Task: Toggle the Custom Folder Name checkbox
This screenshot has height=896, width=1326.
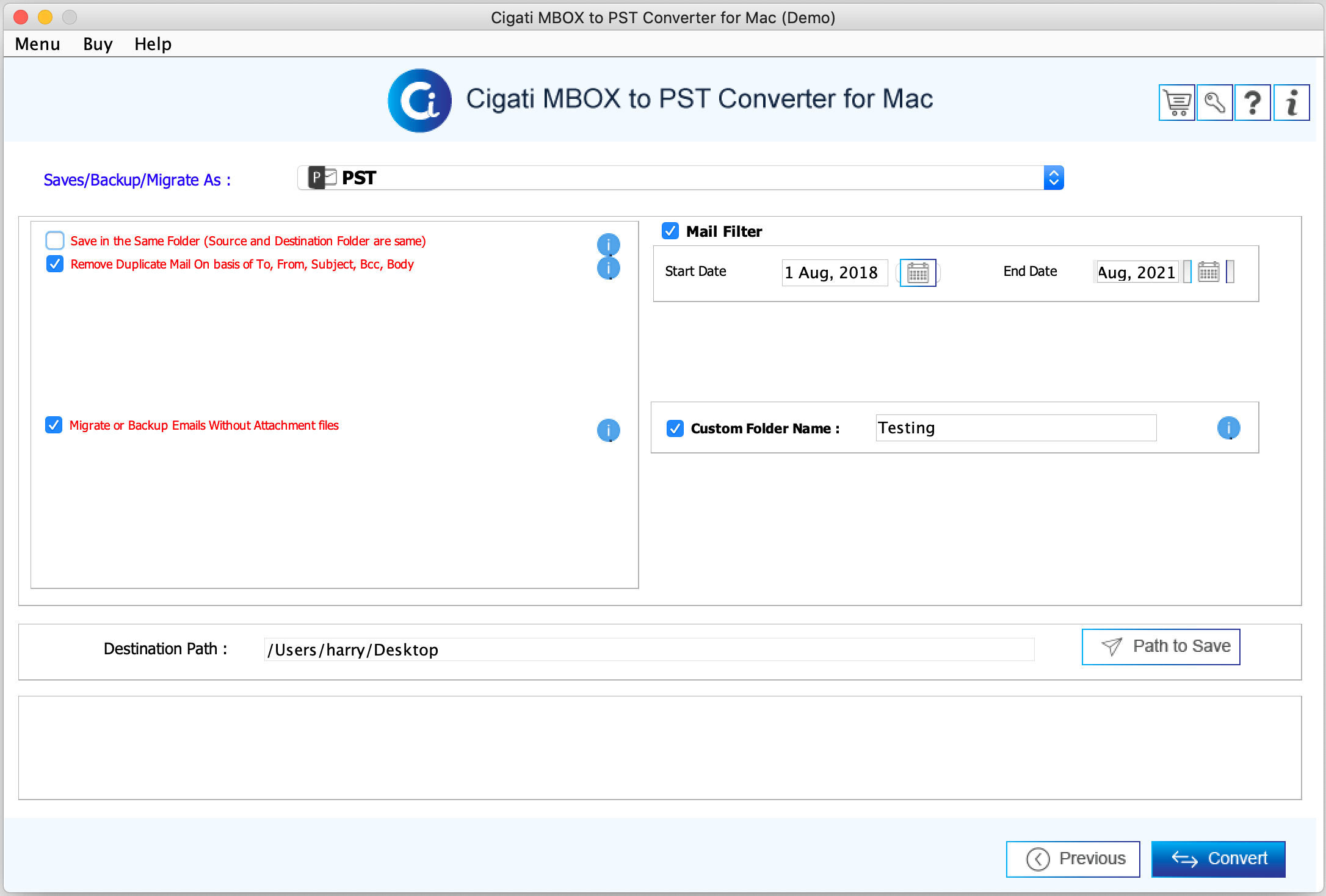Action: [x=675, y=428]
